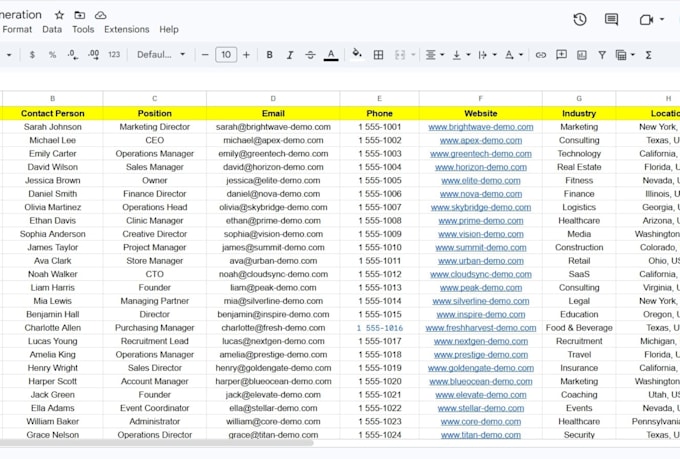This screenshot has height=459, width=680.
Task: Select the Event Coordinator cell
Action: click(x=155, y=408)
